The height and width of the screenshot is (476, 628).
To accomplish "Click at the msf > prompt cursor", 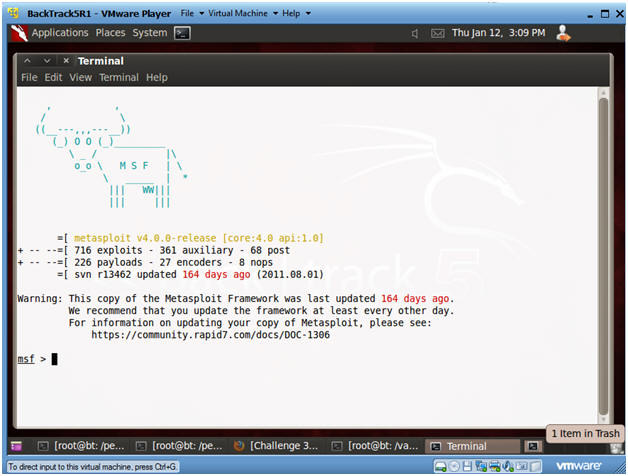I will [54, 359].
